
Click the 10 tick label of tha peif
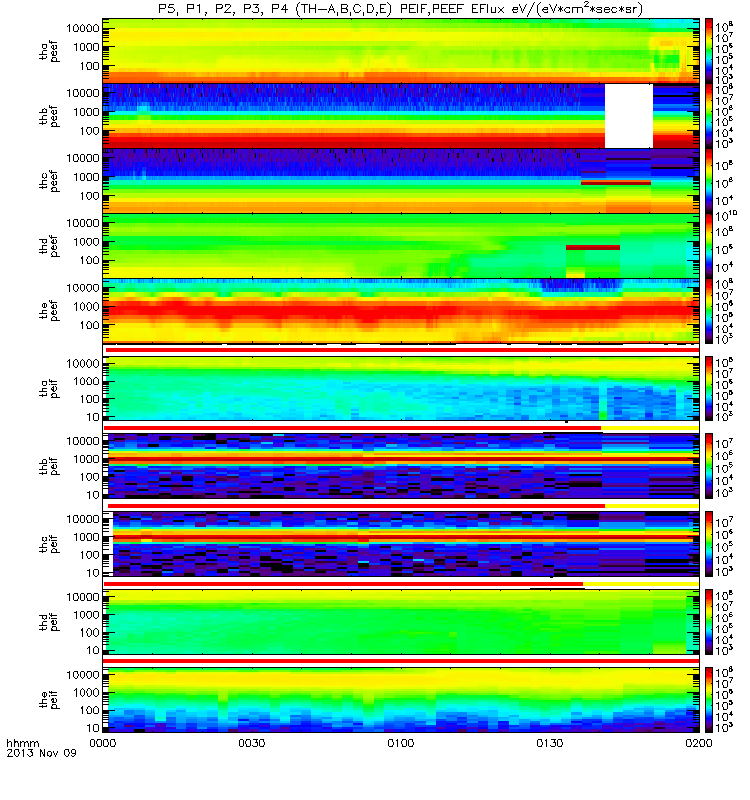point(92,417)
